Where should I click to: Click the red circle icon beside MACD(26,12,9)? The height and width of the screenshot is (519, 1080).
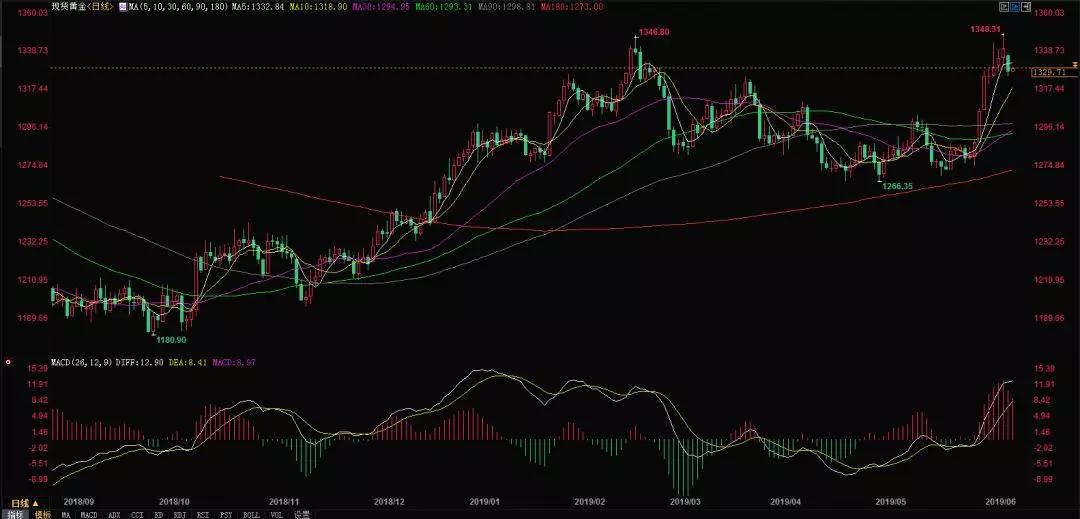(8, 361)
